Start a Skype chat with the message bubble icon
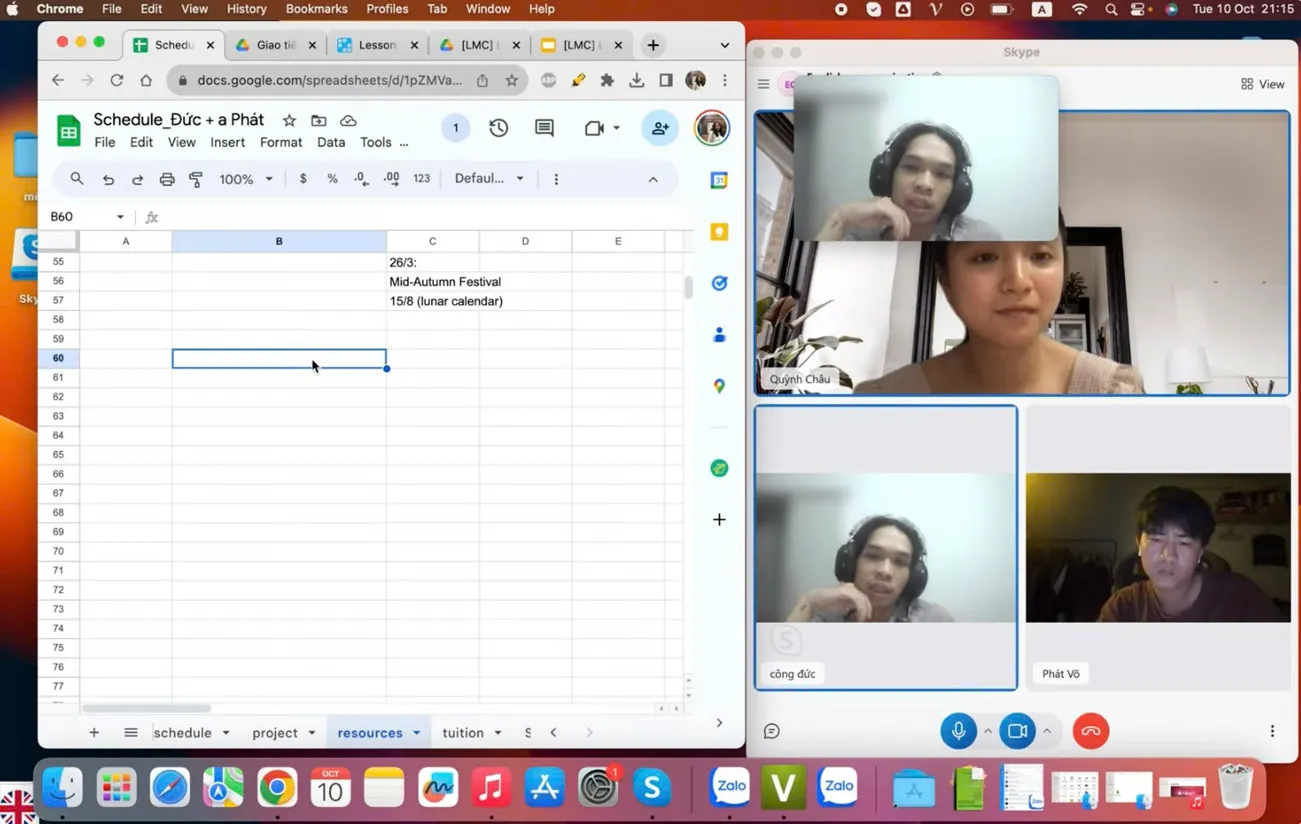 tap(771, 731)
